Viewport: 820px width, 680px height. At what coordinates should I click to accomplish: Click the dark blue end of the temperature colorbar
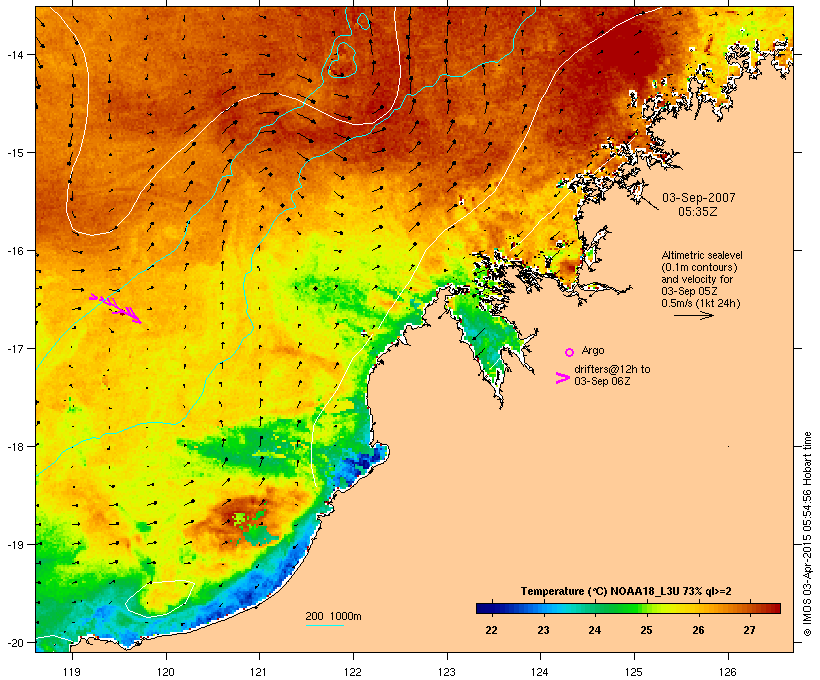coord(486,608)
